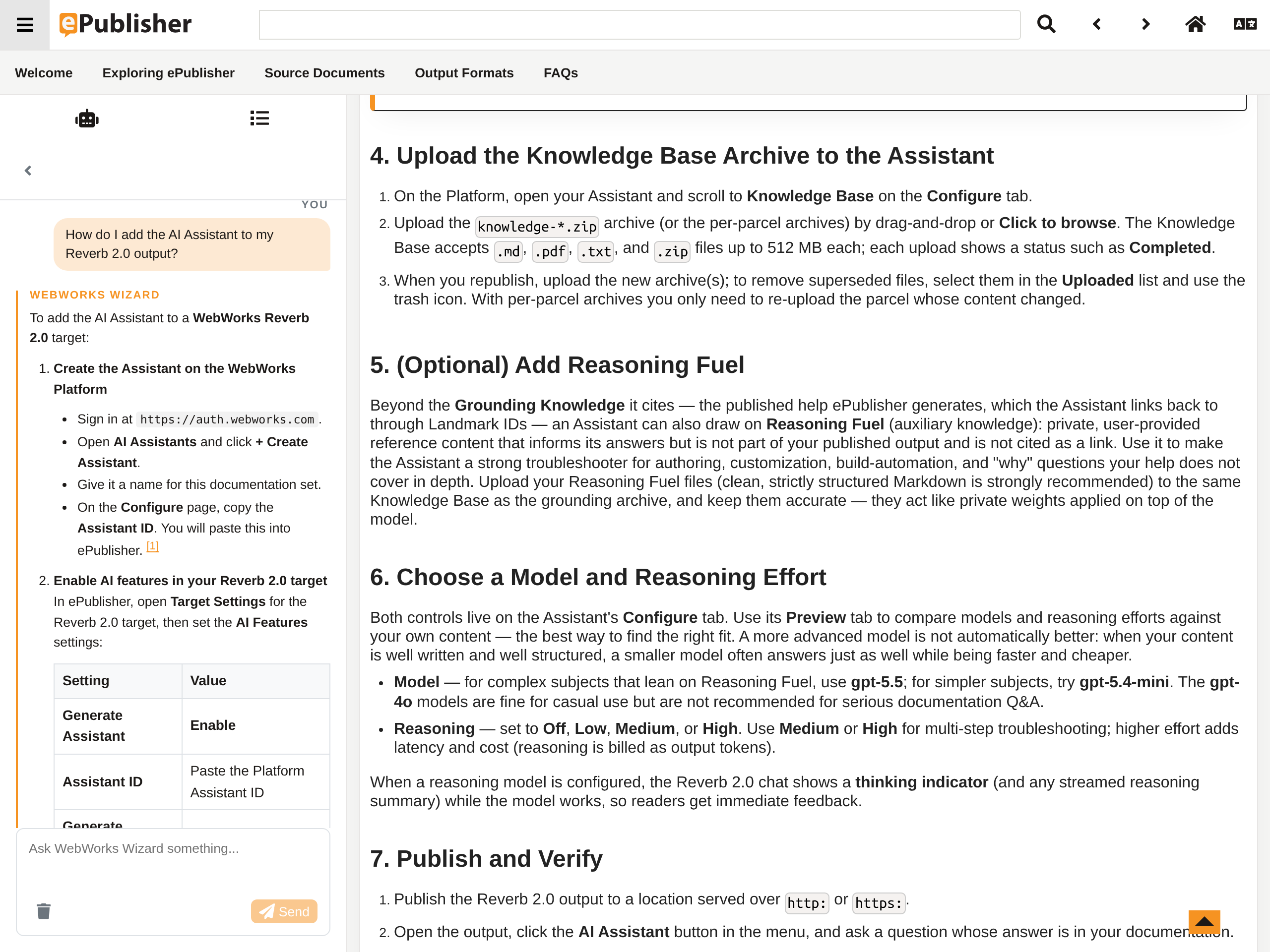Viewport: 1270px width, 952px height.
Task: Delete chat with trash icon
Action: [44, 911]
